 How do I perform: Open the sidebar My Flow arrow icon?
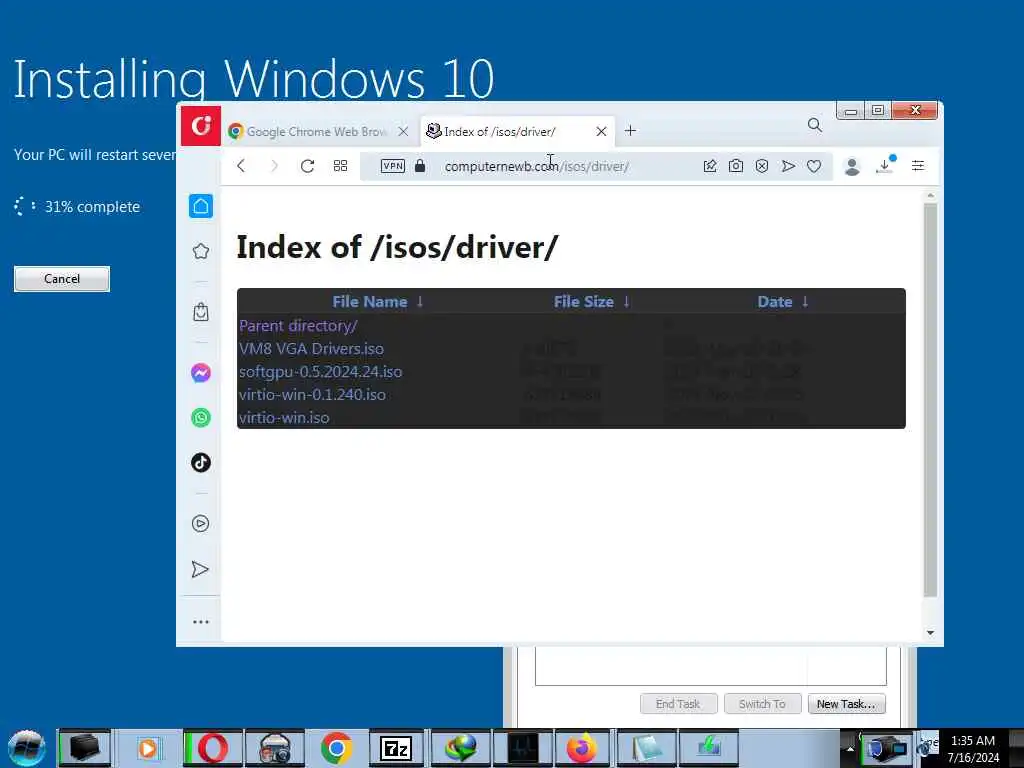pos(200,569)
